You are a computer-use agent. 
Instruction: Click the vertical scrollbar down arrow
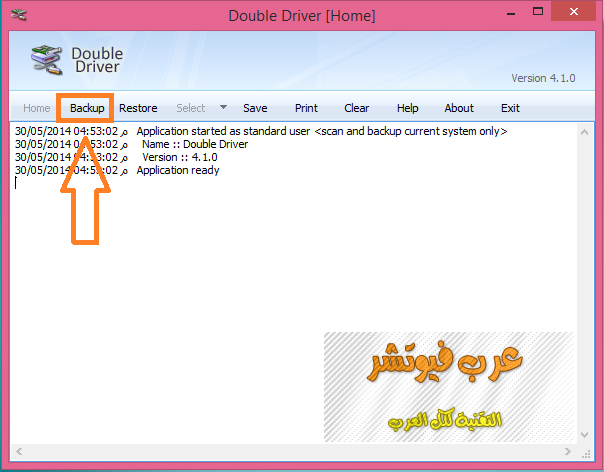click(x=584, y=435)
